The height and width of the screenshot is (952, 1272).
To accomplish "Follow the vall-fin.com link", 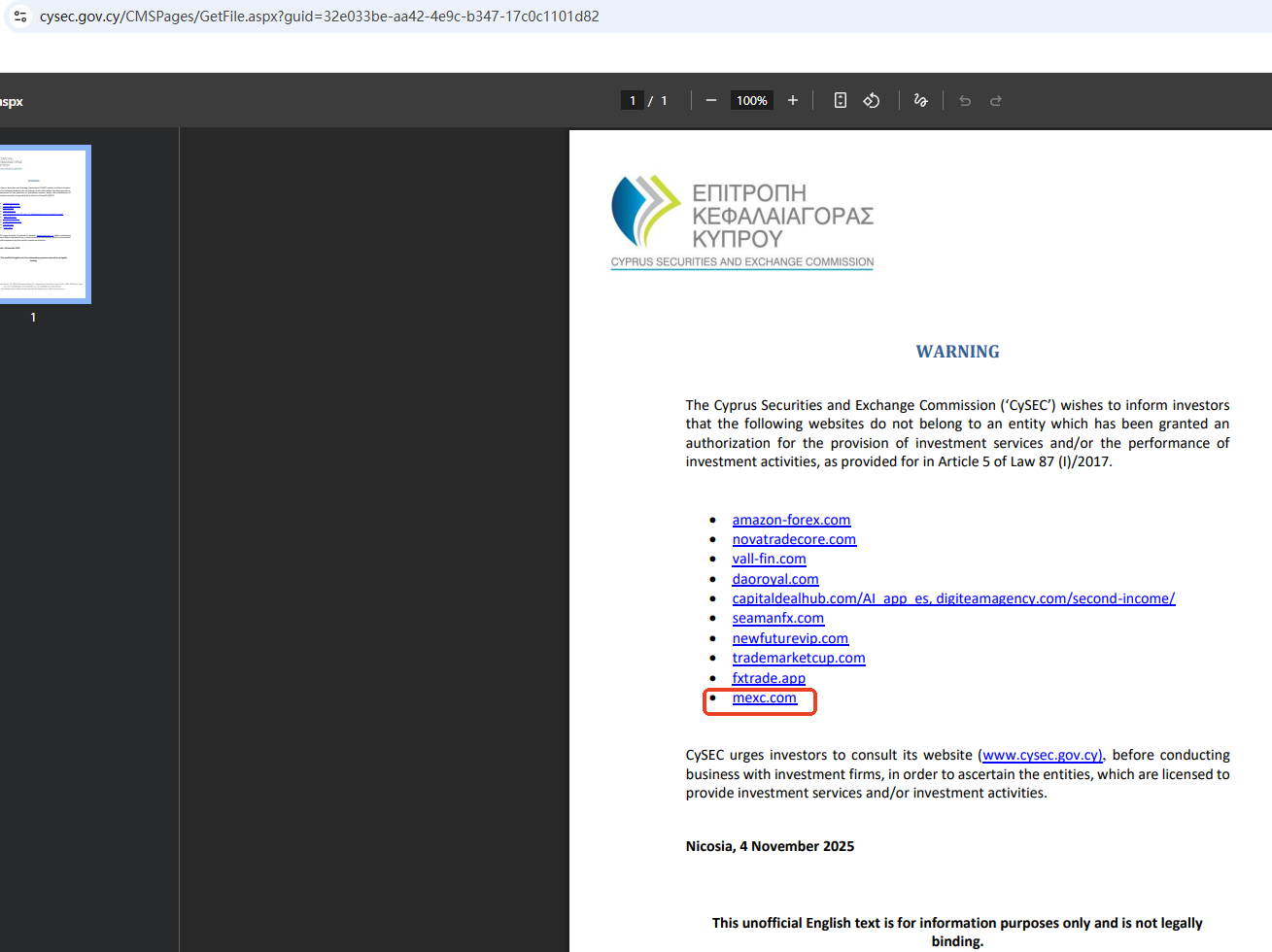I will coord(769,559).
